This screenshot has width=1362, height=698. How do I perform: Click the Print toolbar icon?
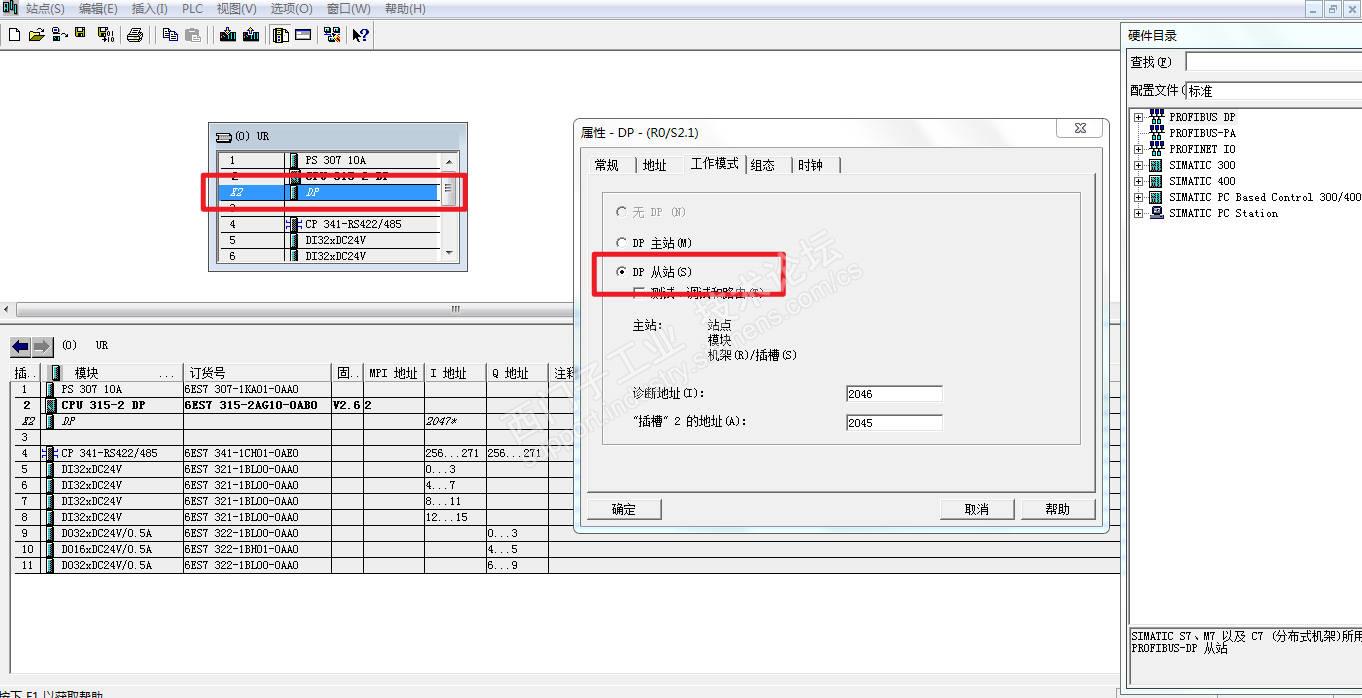(x=135, y=35)
